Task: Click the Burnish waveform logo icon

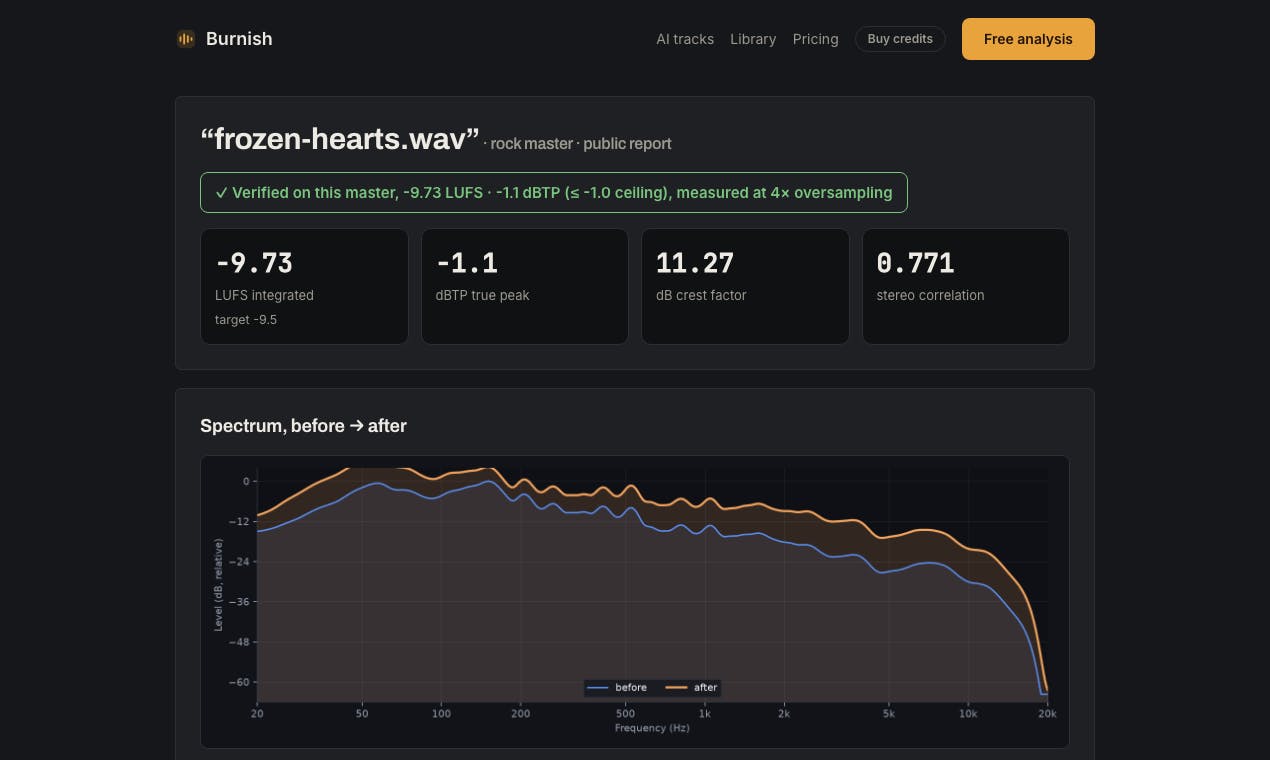Action: click(x=186, y=39)
